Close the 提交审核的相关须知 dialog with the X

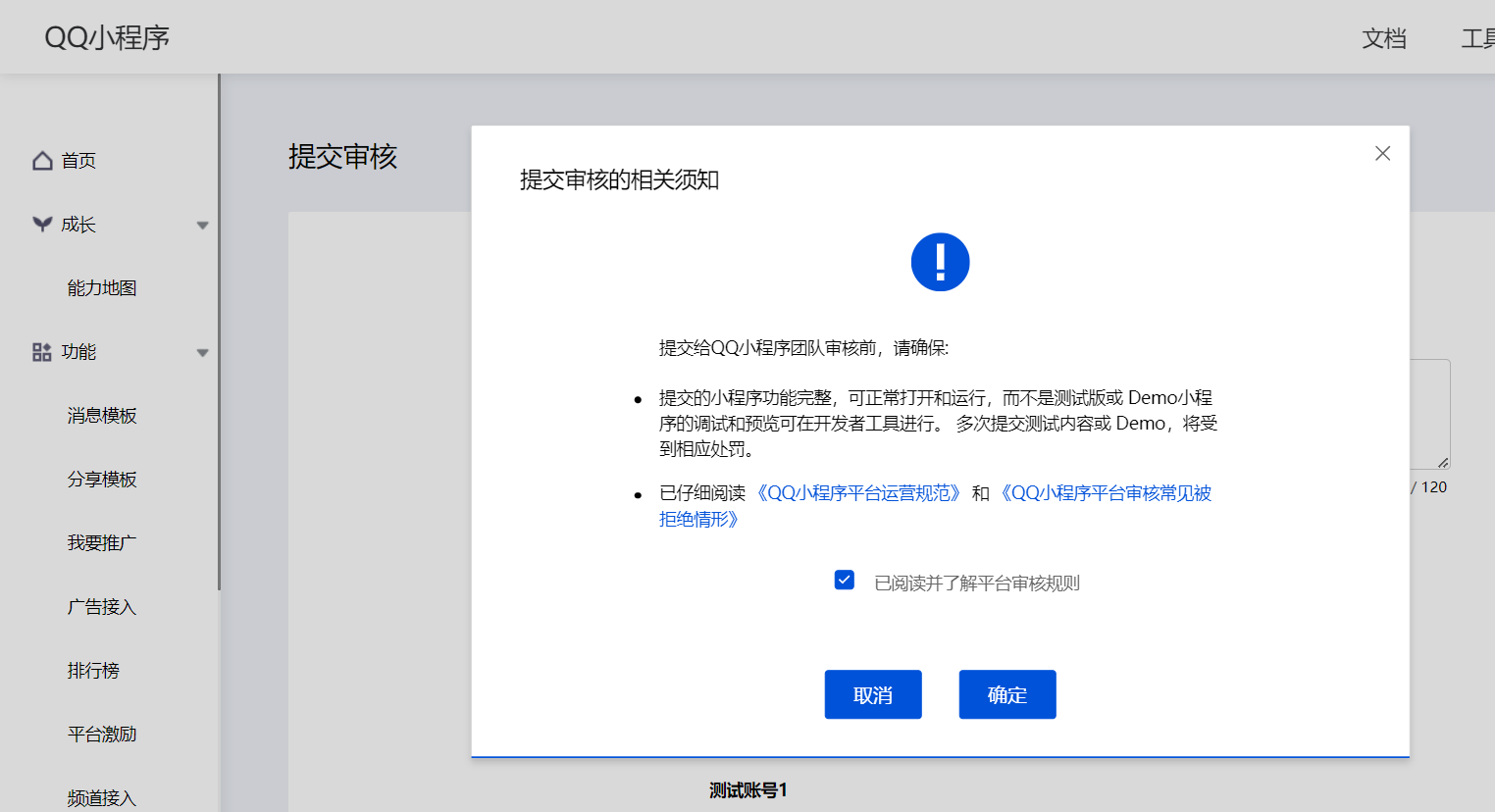point(1382,153)
